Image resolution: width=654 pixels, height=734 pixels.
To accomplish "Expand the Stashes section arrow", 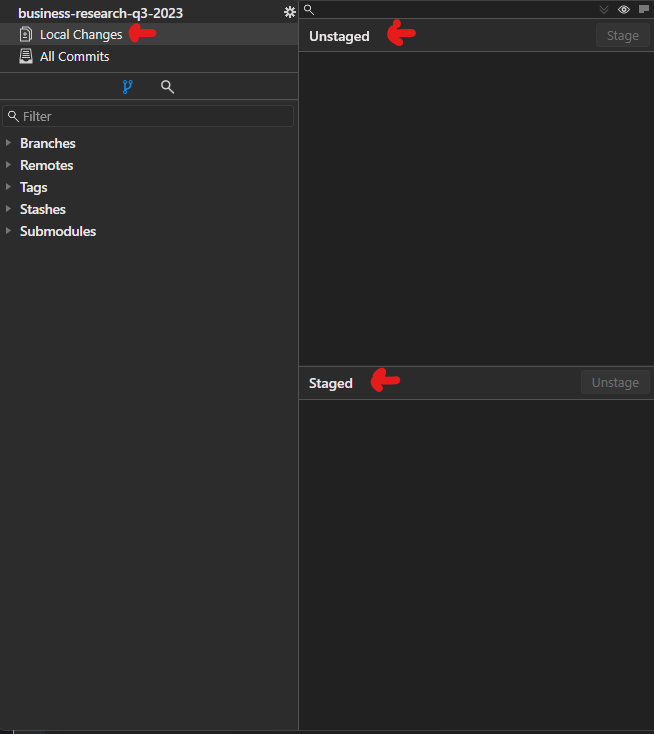I will (8, 209).
